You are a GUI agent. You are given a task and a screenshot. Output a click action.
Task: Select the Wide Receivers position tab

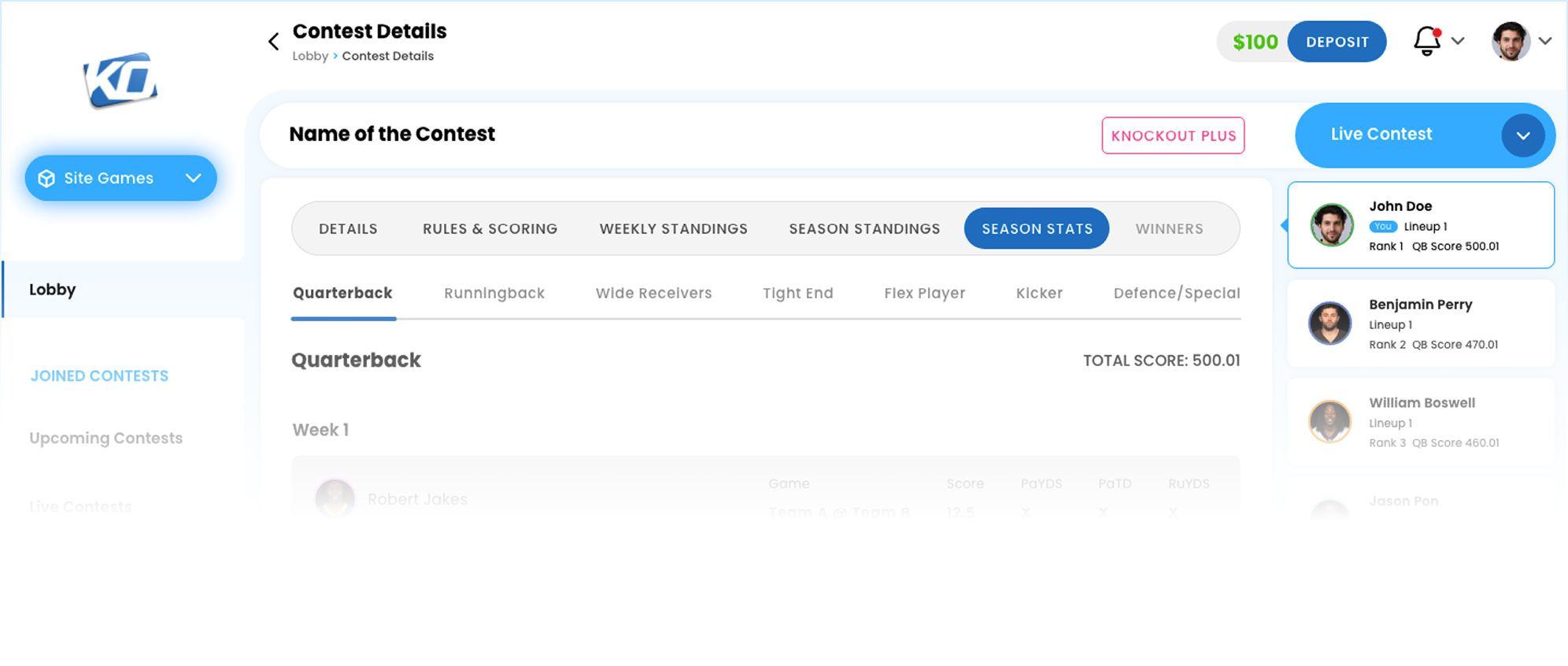point(653,294)
